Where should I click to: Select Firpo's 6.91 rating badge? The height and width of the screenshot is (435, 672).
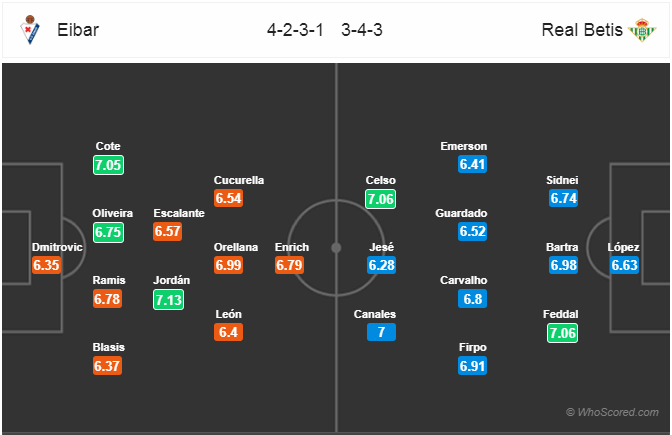[x=472, y=366]
